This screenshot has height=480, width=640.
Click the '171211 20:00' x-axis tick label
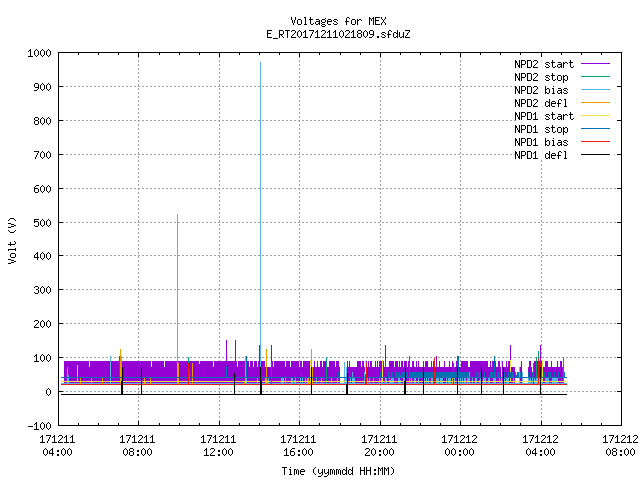click(379, 445)
